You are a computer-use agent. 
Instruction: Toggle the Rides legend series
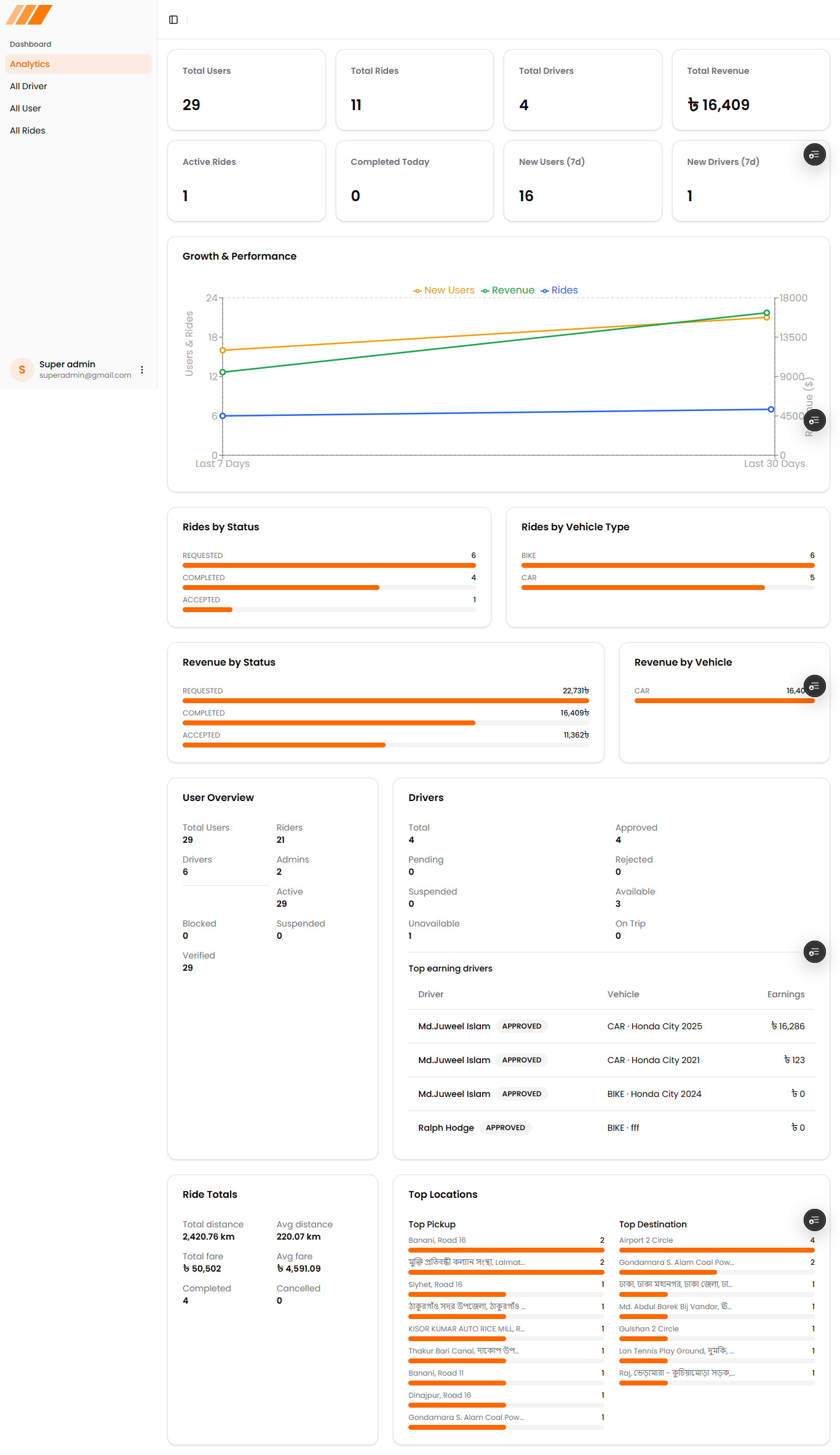[560, 290]
